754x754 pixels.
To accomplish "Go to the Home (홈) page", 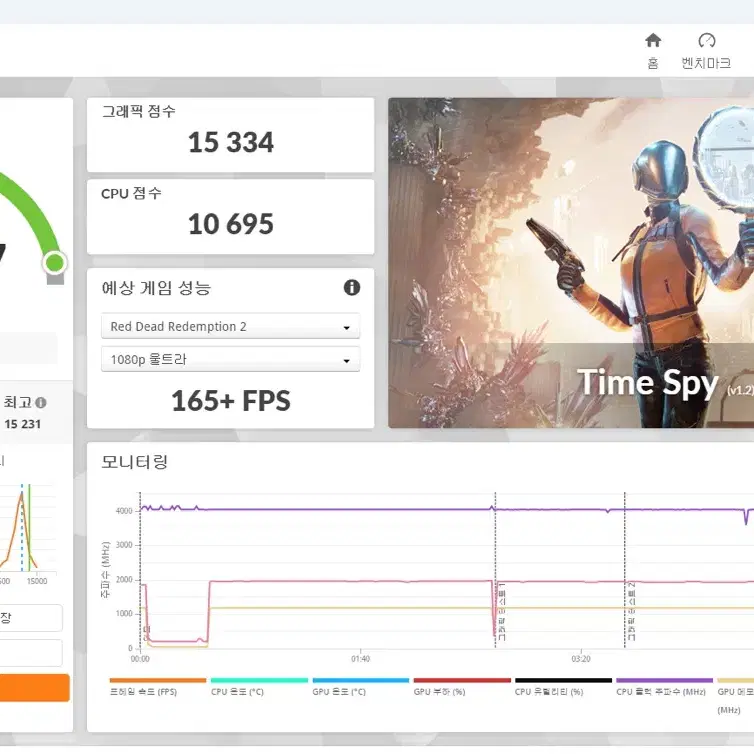I will [653, 50].
